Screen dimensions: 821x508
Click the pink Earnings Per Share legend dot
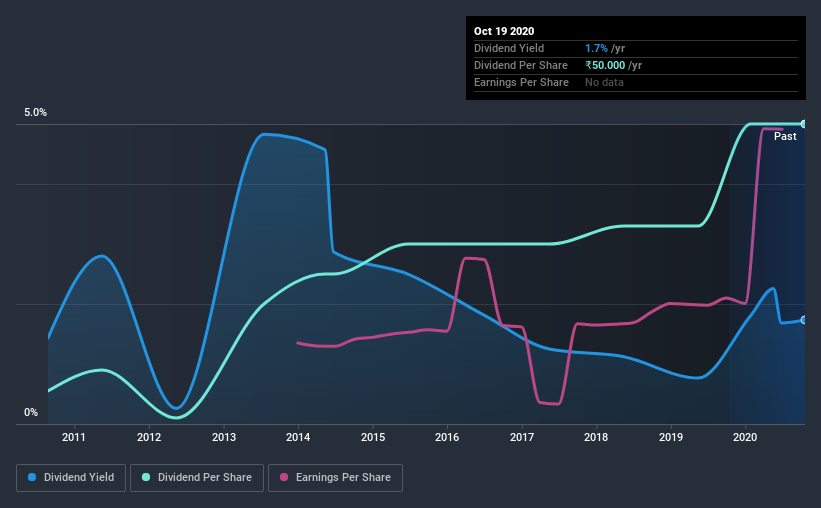coord(284,477)
